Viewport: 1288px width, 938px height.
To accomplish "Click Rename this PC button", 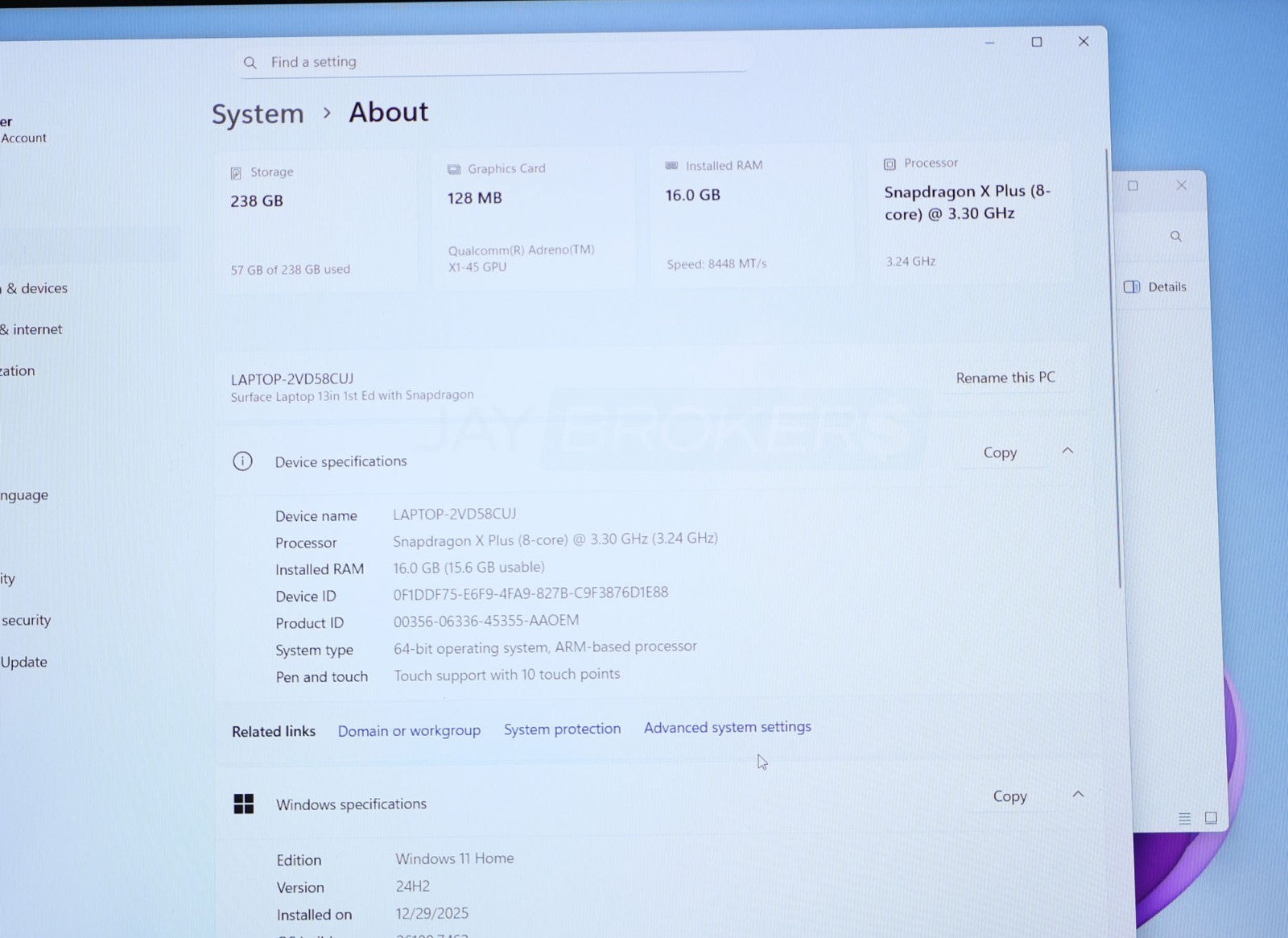I will [1005, 378].
